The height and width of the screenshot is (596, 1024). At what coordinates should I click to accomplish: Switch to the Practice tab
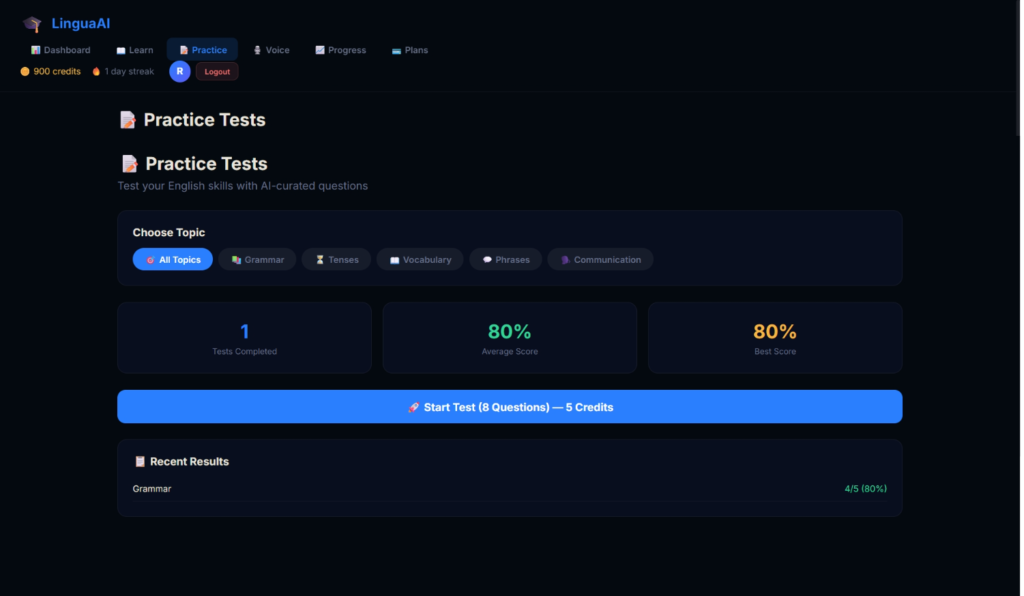pos(202,49)
